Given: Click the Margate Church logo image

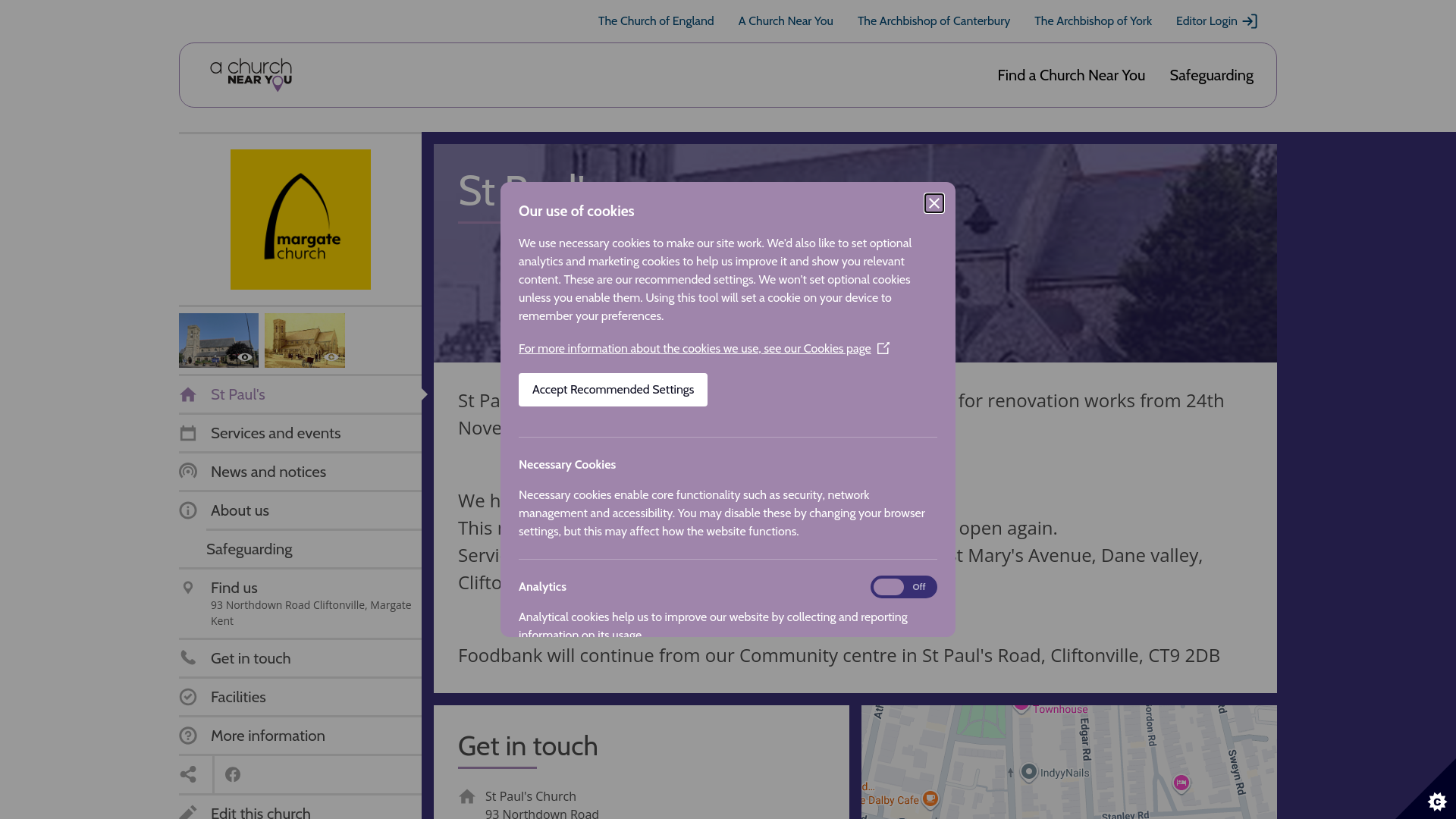Looking at the screenshot, I should point(300,219).
